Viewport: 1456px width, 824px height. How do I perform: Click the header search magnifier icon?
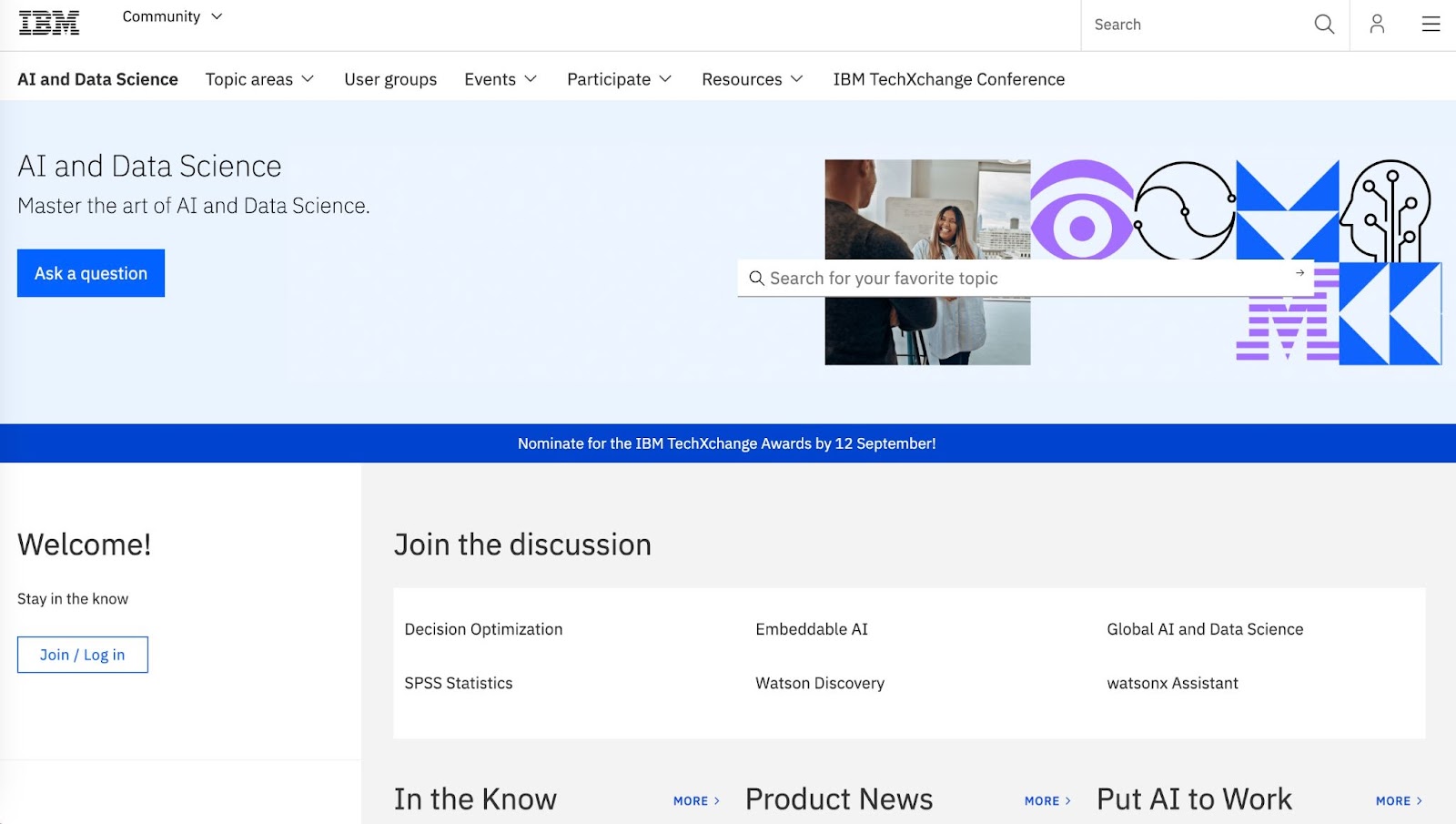click(x=1324, y=25)
